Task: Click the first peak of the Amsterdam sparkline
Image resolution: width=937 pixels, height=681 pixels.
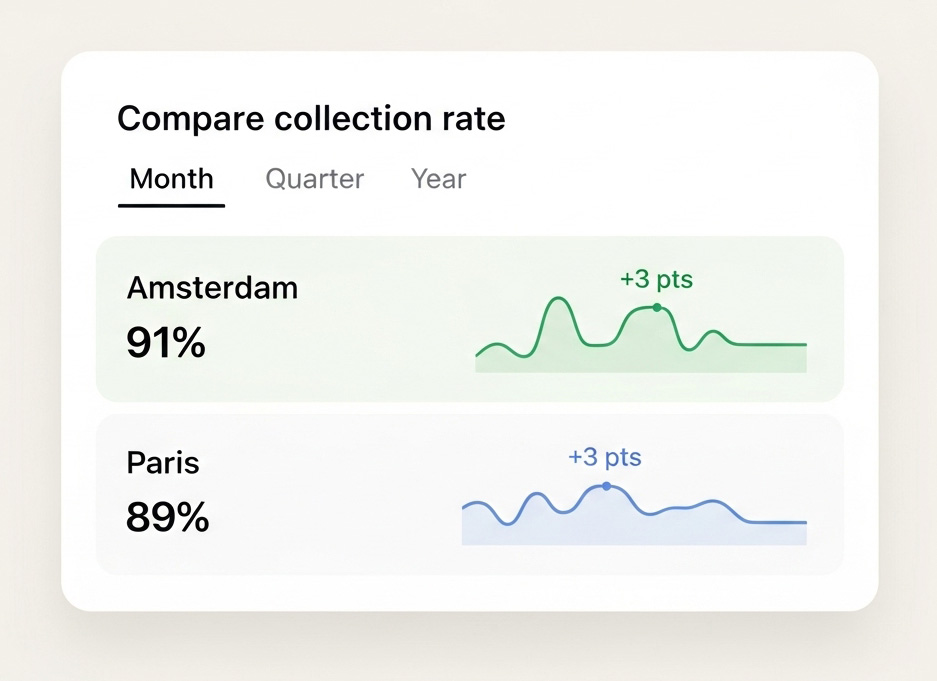Action: 558,298
